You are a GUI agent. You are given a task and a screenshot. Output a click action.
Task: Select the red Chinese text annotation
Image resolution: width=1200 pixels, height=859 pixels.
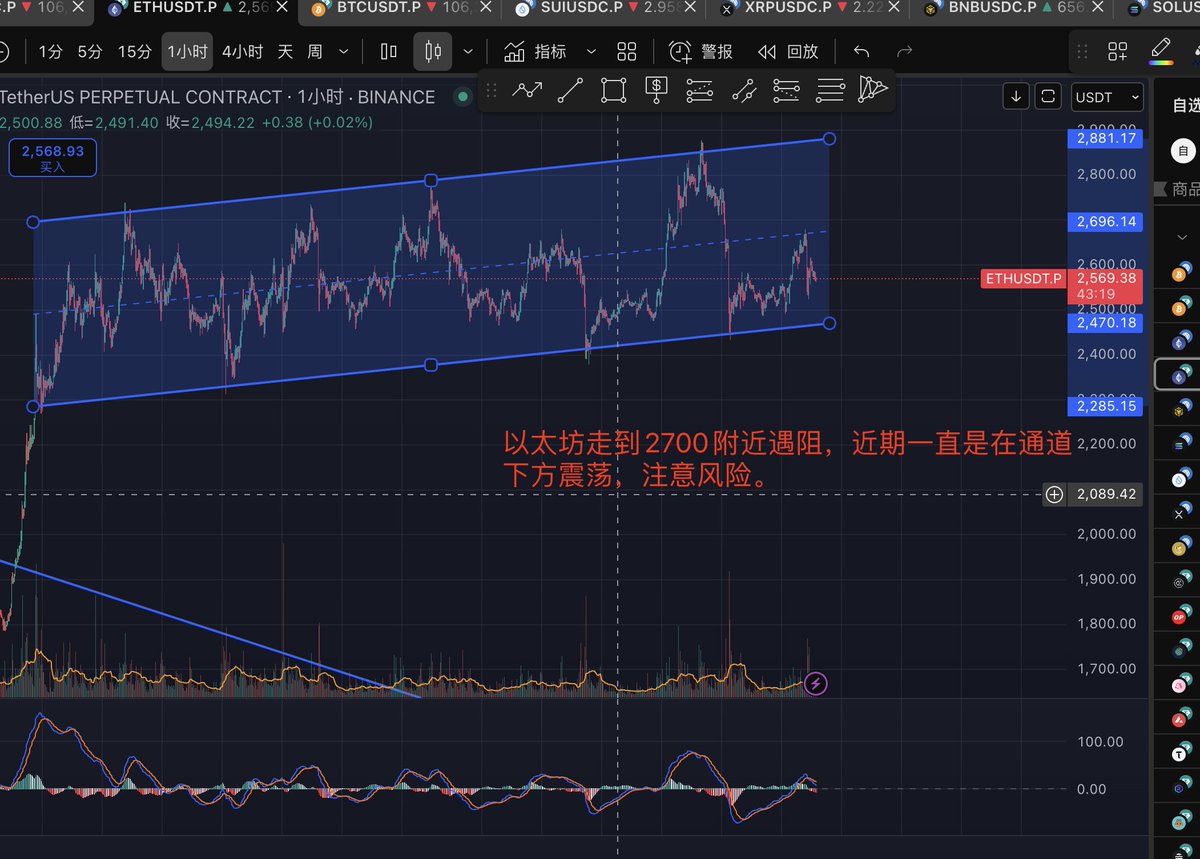tap(789, 459)
